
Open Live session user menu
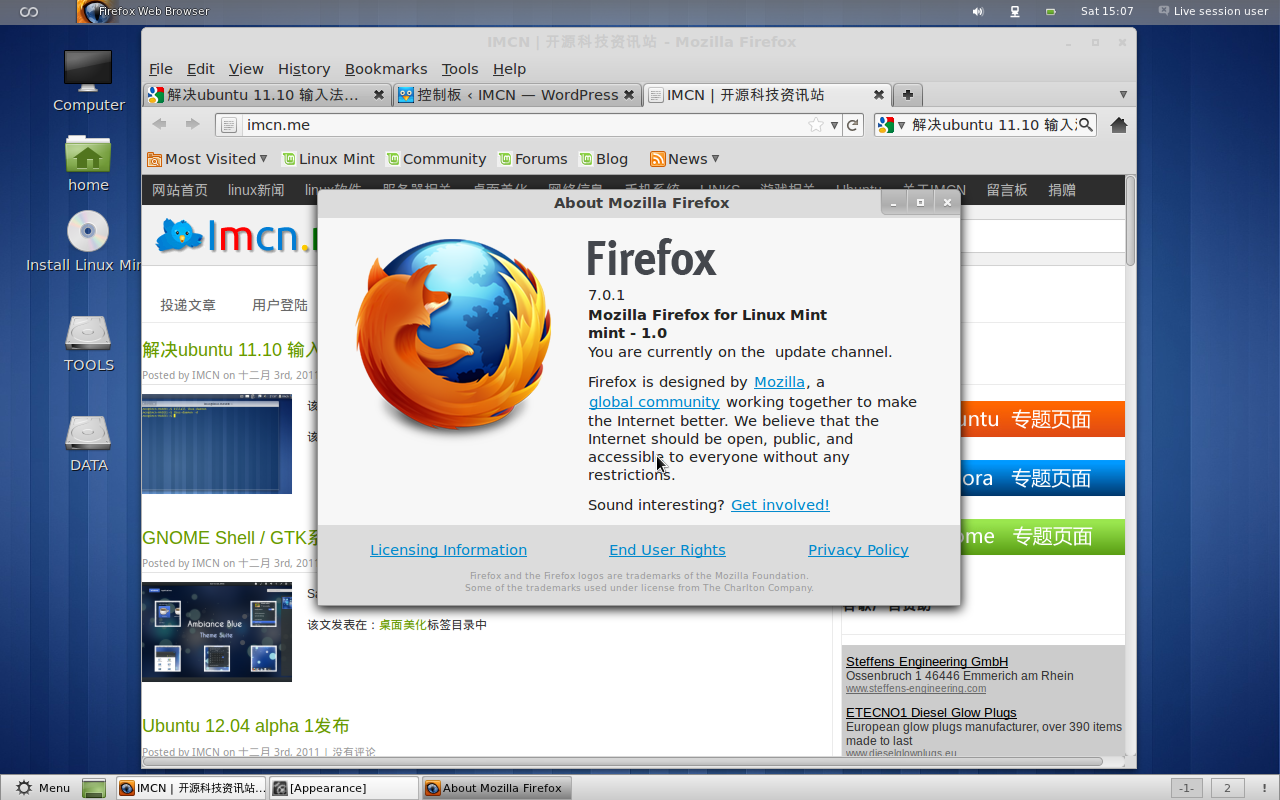(1213, 11)
